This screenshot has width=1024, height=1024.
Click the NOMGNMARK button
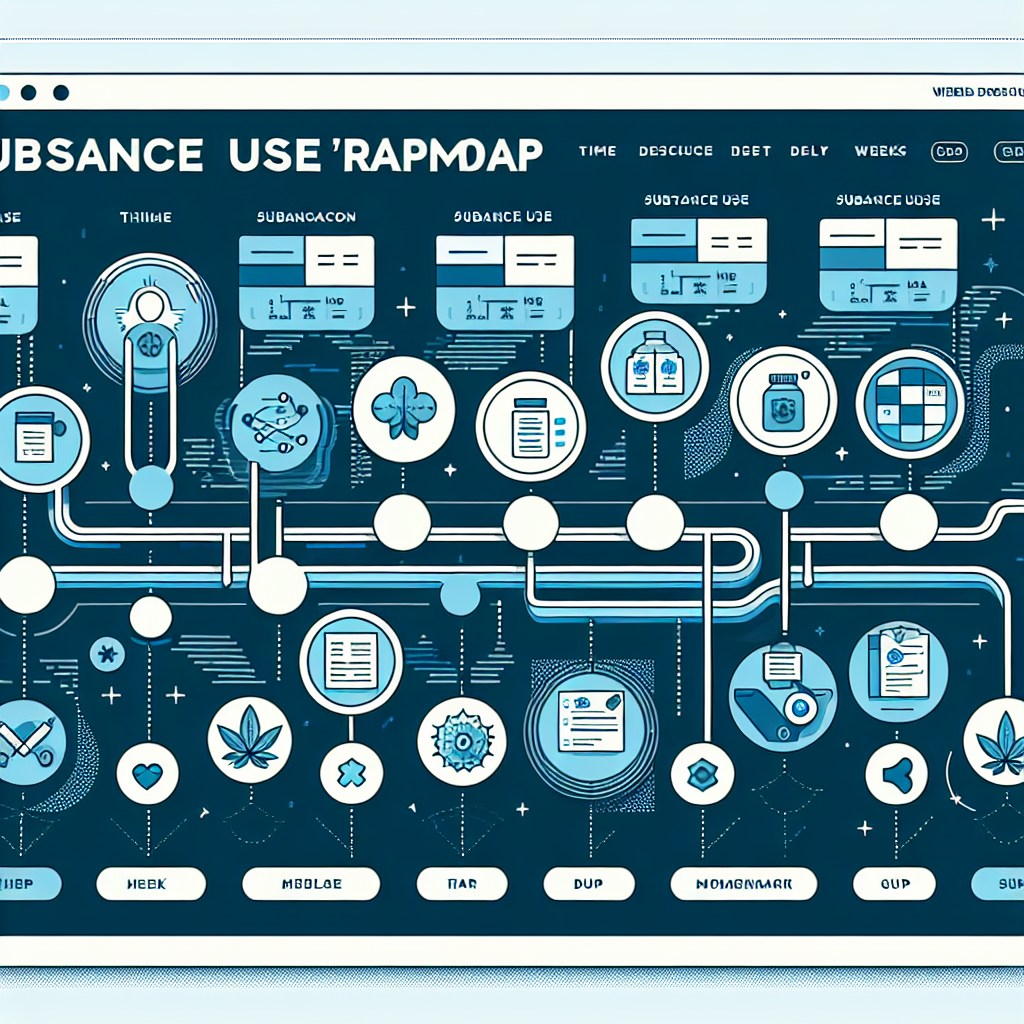pyautogui.click(x=743, y=883)
